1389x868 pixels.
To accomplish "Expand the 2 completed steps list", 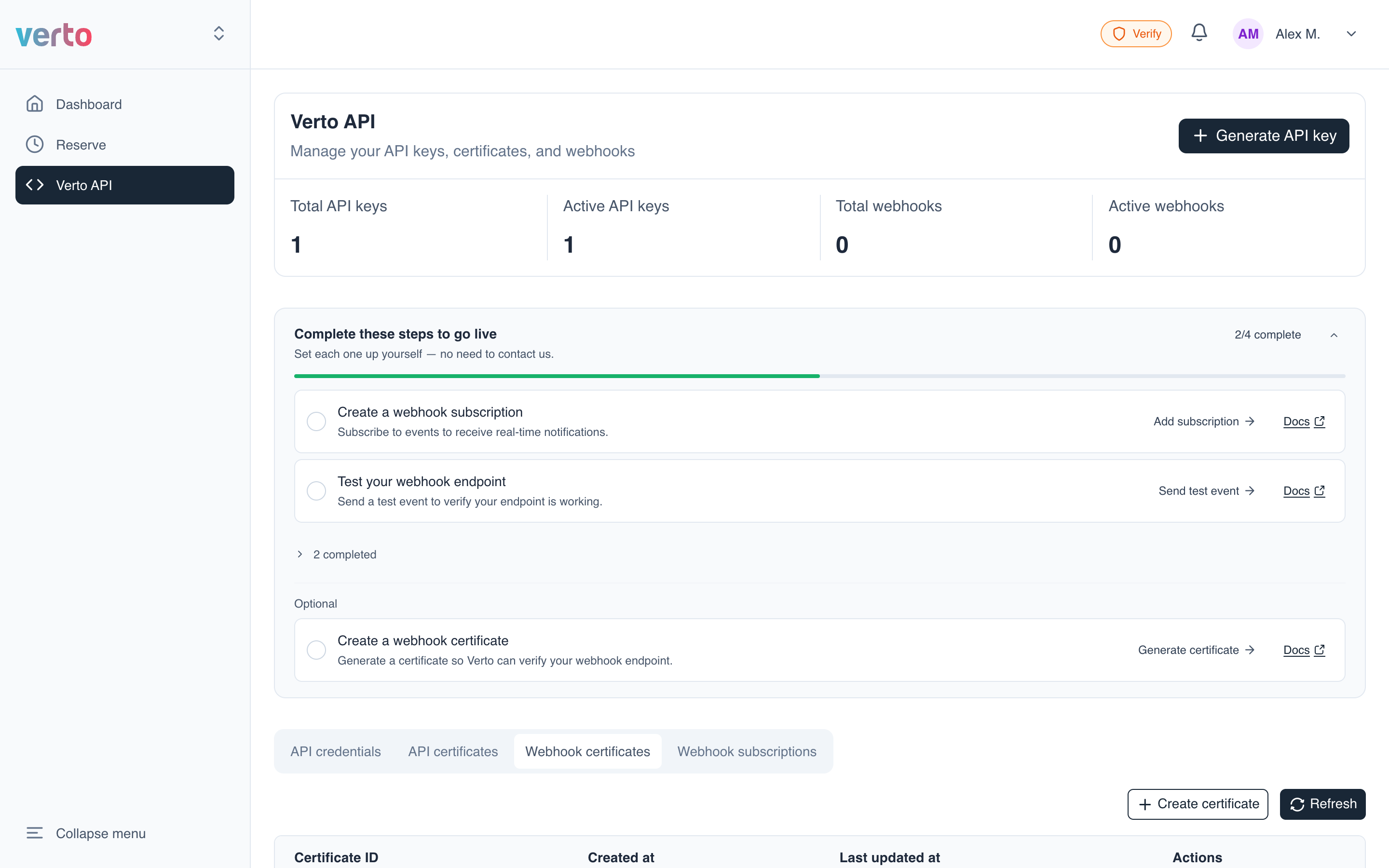I will 336,555.
